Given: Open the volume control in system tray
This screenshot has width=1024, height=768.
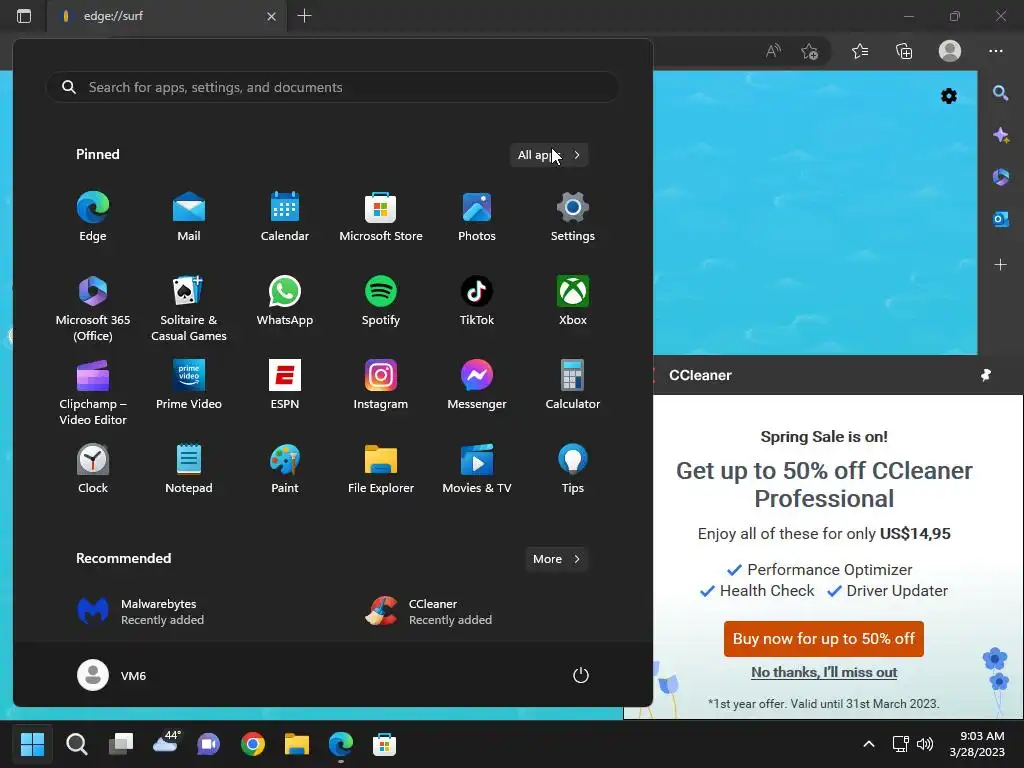Looking at the screenshot, I should pyautogui.click(x=925, y=744).
